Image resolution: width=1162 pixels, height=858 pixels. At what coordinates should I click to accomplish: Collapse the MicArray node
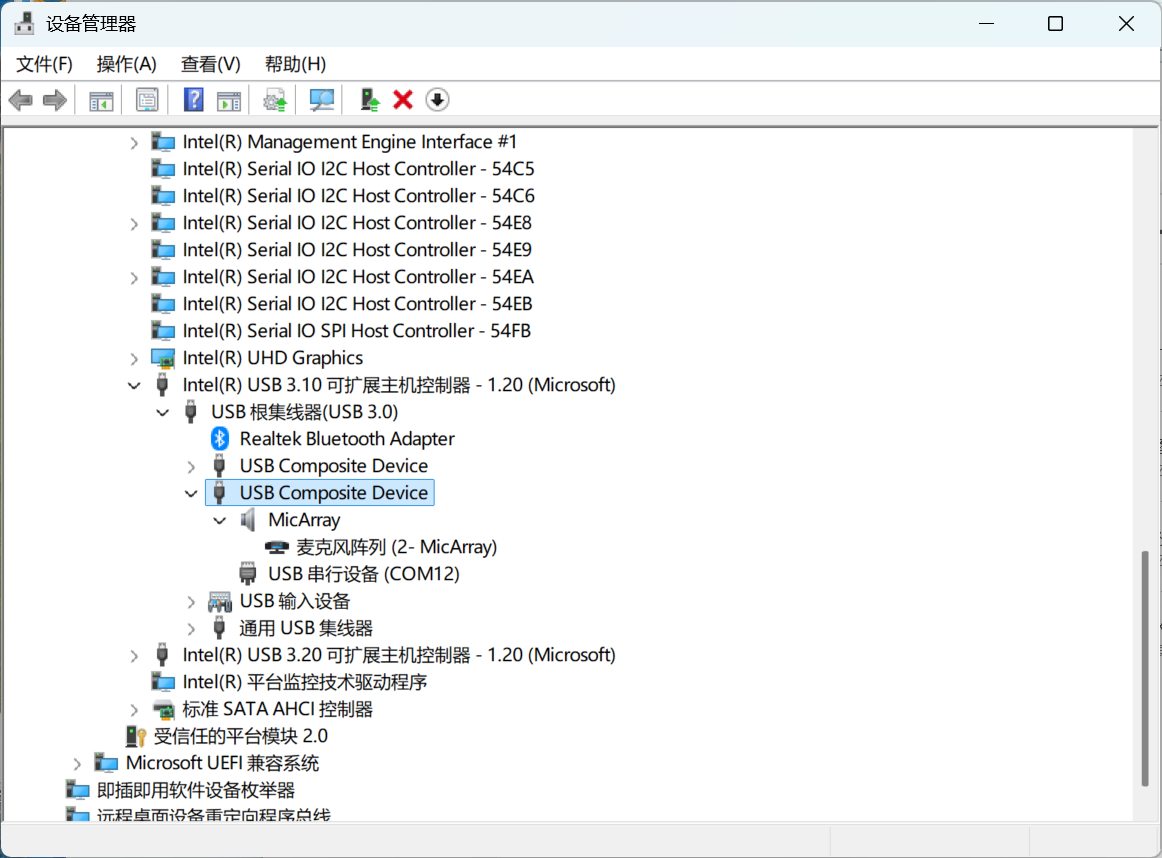[x=219, y=521]
